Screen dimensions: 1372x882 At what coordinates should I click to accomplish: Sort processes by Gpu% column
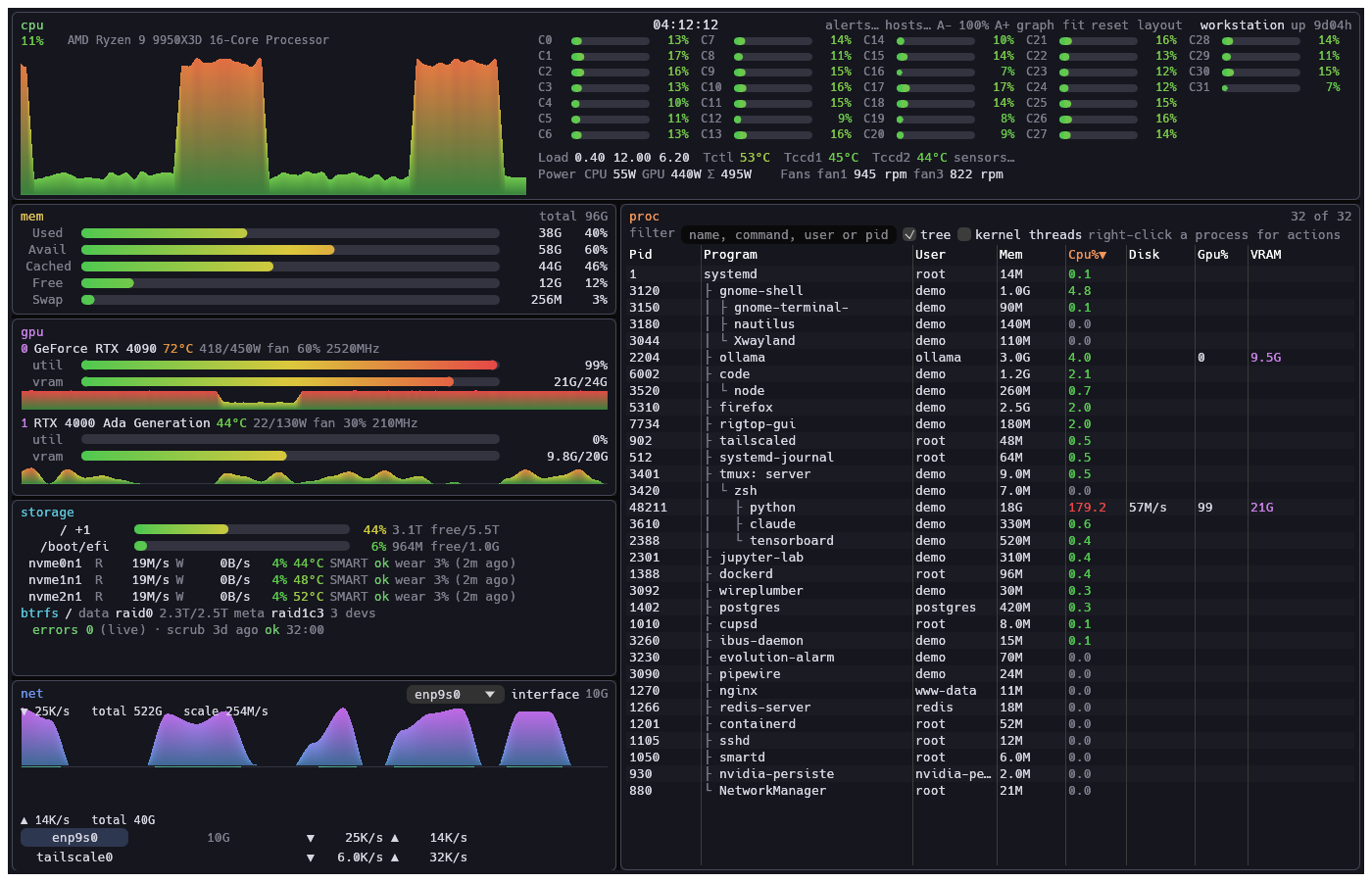(x=1212, y=255)
